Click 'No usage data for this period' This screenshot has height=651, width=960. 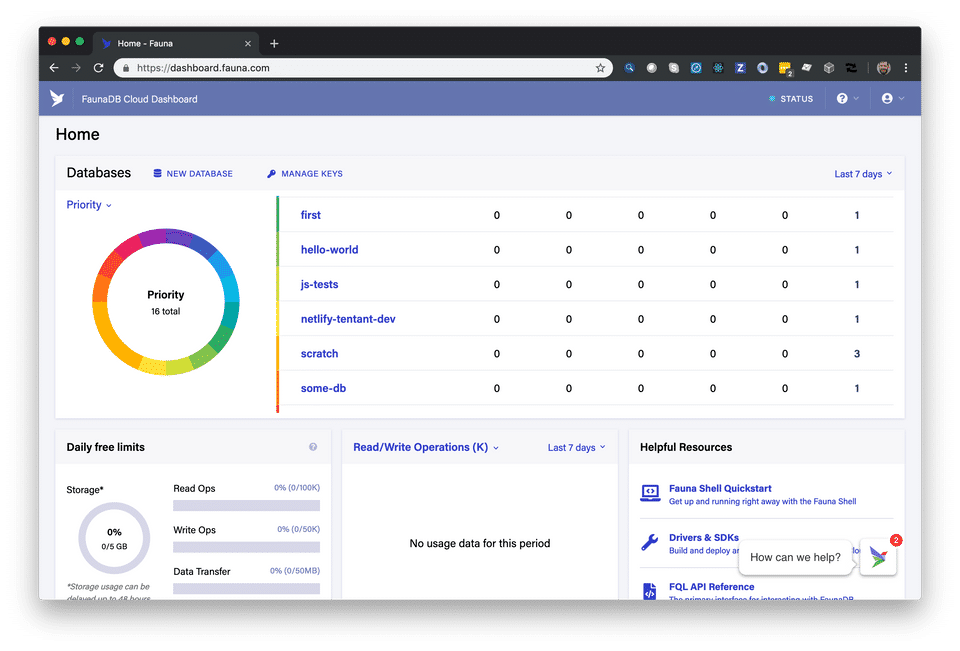click(479, 543)
